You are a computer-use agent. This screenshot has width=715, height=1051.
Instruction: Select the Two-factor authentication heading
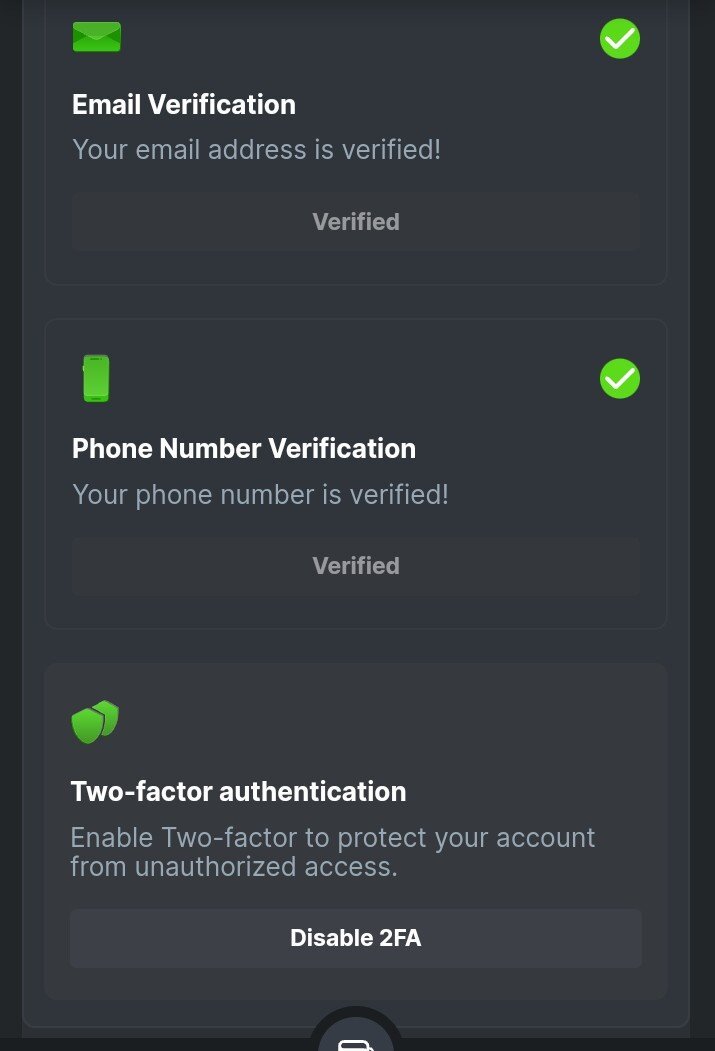238,792
